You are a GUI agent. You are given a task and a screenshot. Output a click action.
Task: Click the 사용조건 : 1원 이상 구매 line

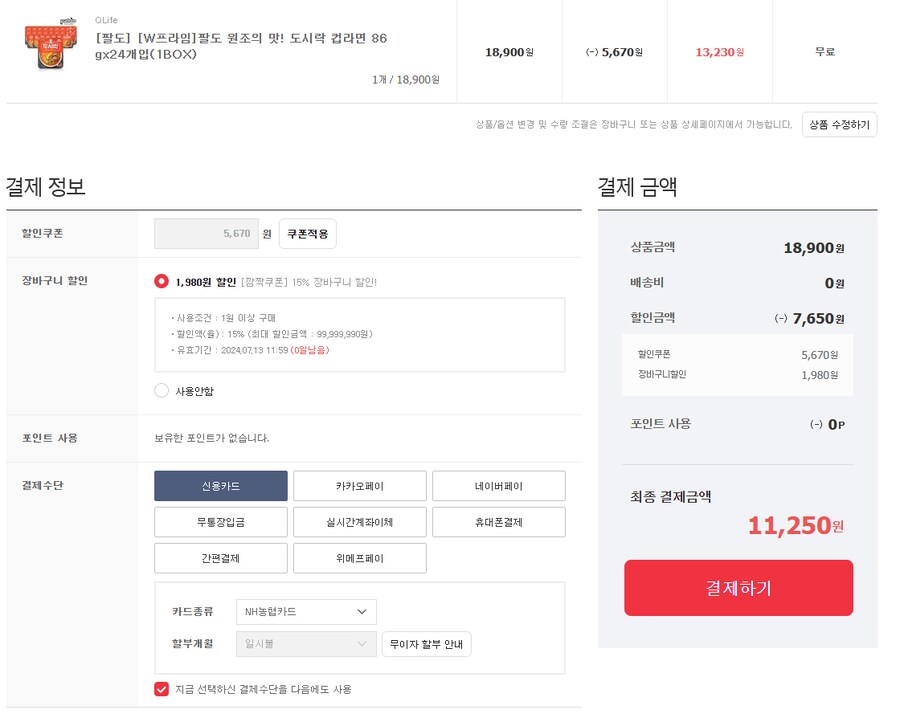(x=223, y=318)
